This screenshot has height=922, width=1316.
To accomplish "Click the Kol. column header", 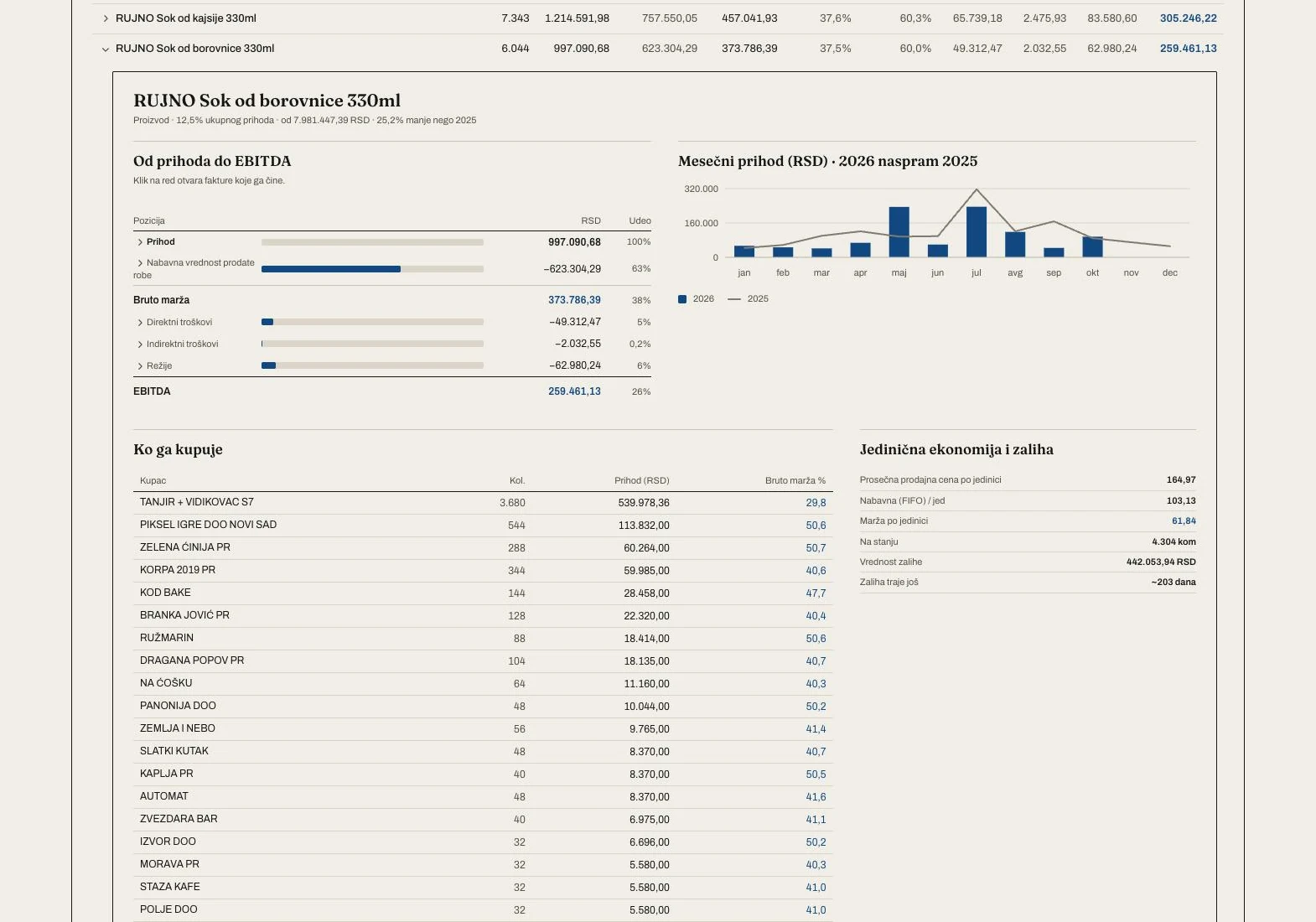I will click(x=517, y=481).
